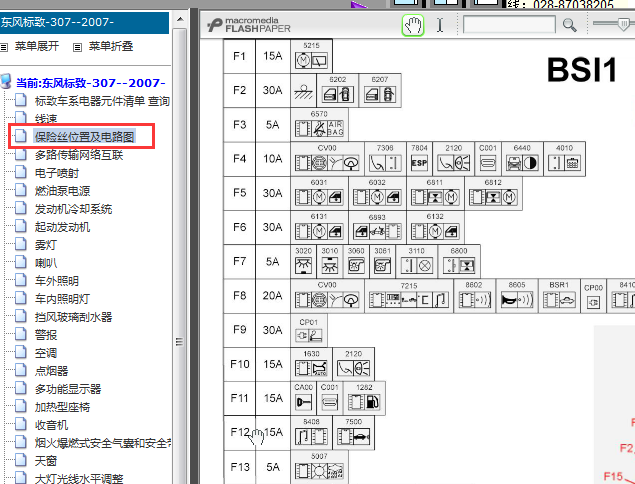Click document icon beside 收音机
635x484 pixels.
[x=21, y=424]
